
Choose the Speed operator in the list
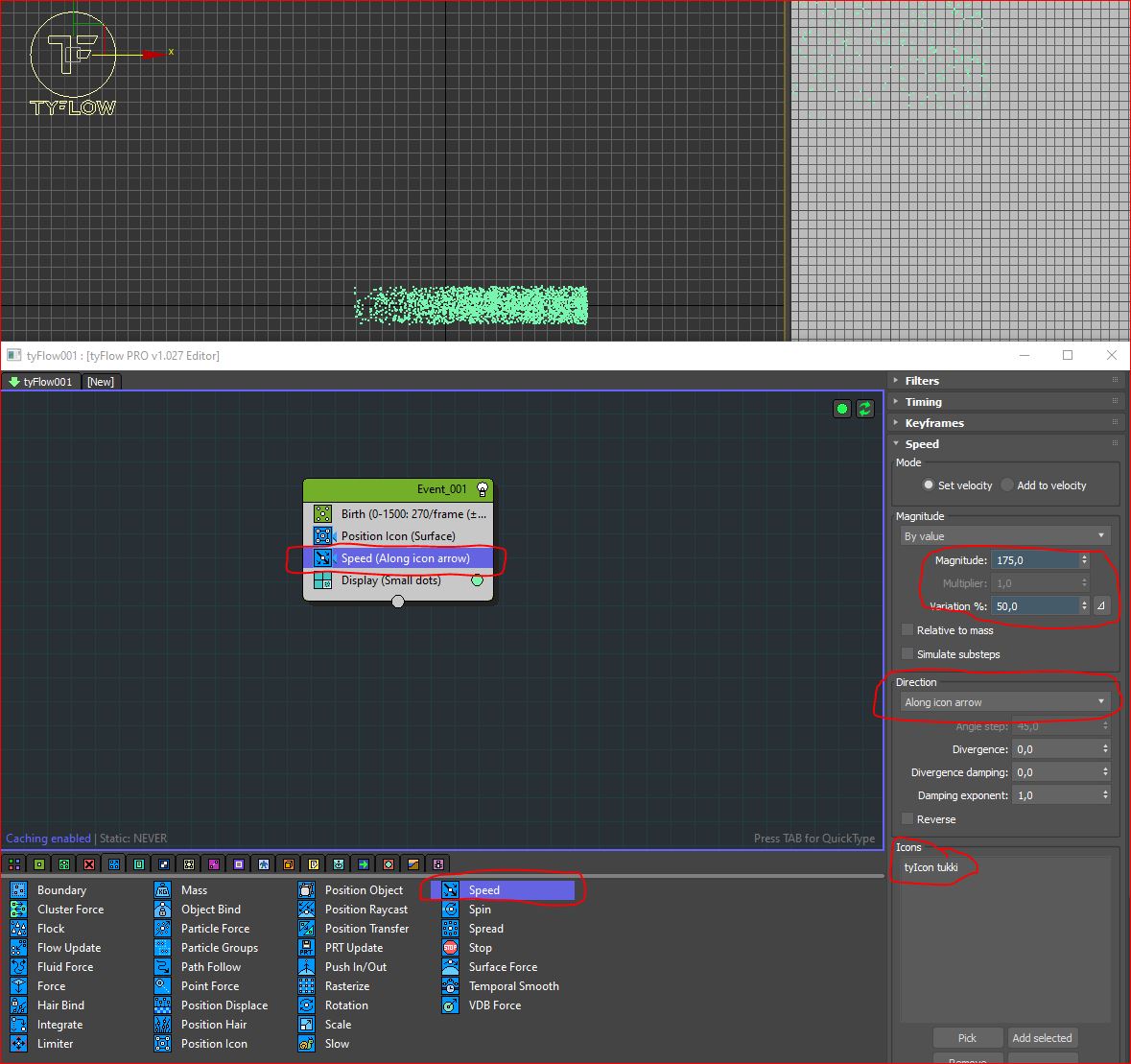point(504,890)
